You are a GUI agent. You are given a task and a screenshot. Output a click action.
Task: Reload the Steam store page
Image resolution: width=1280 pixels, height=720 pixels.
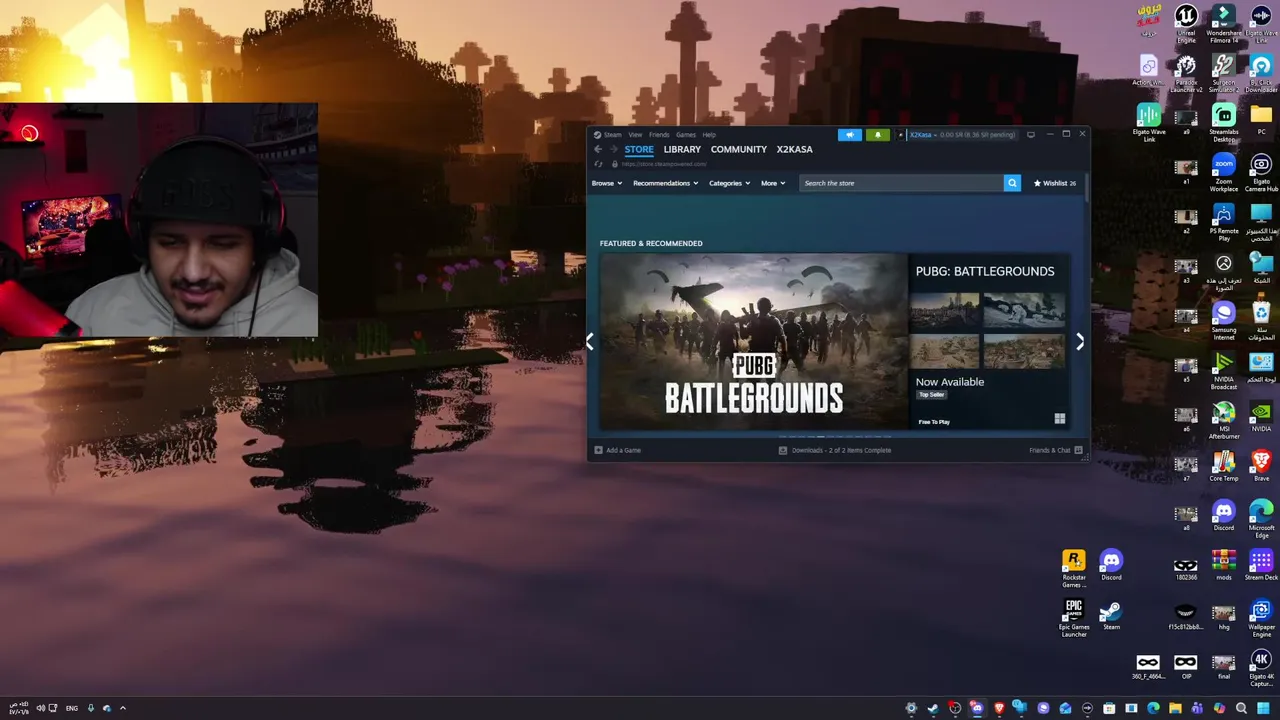(598, 164)
